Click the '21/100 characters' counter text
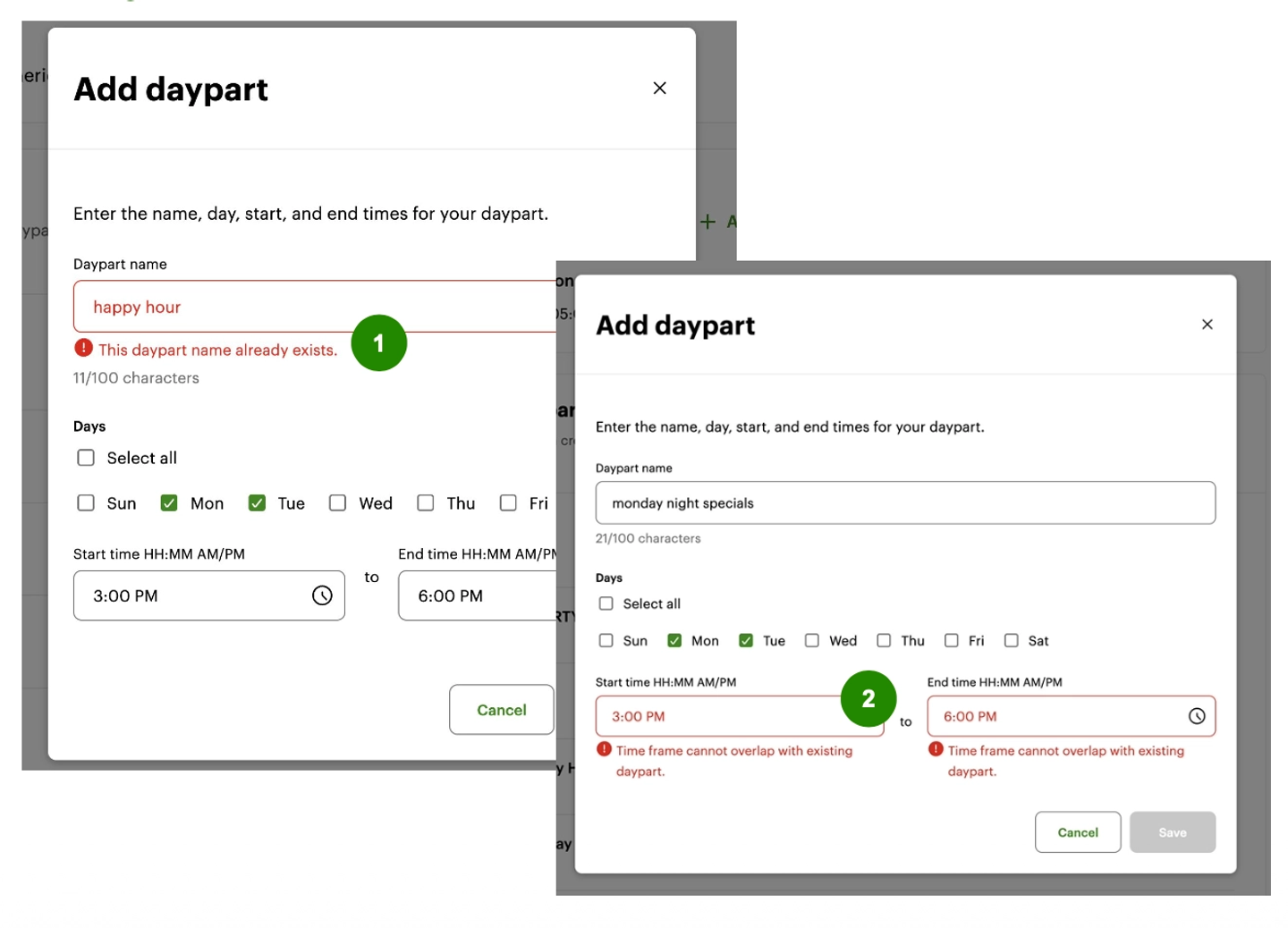 pos(648,538)
